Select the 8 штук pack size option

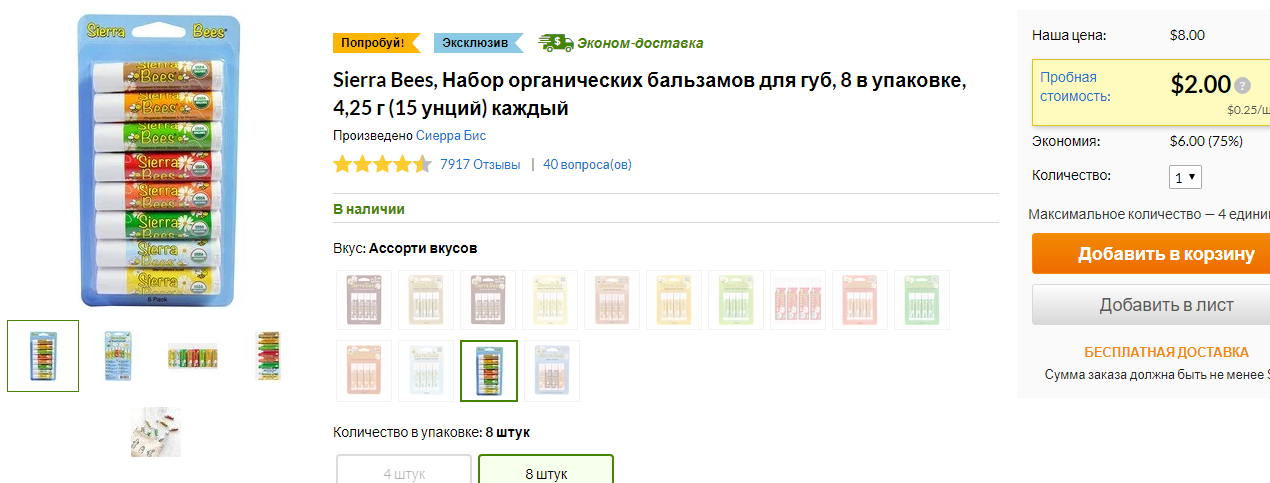(546, 468)
